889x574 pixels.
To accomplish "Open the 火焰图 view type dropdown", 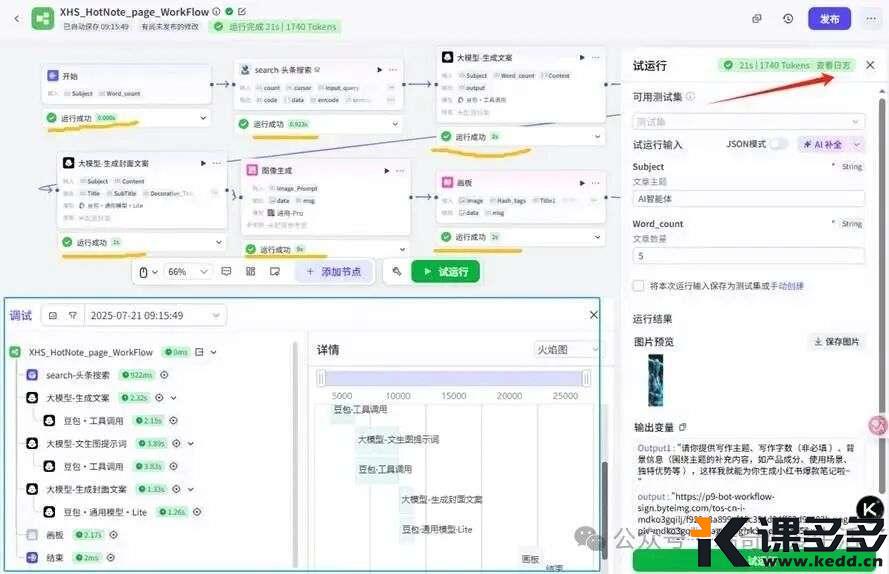I will (x=566, y=350).
